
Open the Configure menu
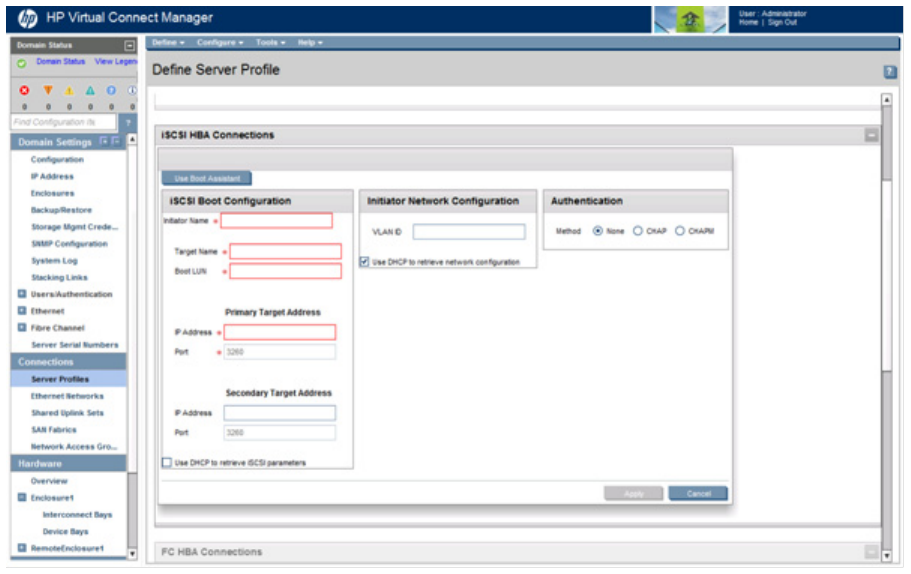coord(220,42)
